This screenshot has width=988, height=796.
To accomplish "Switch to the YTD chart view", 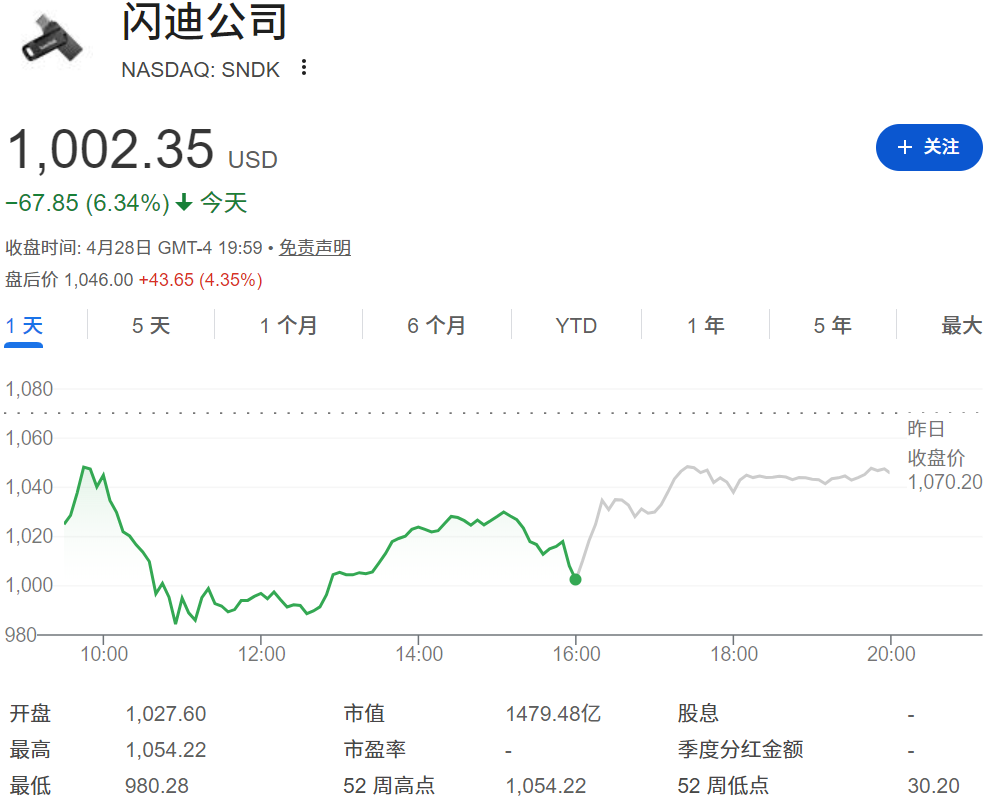I will pos(576,325).
